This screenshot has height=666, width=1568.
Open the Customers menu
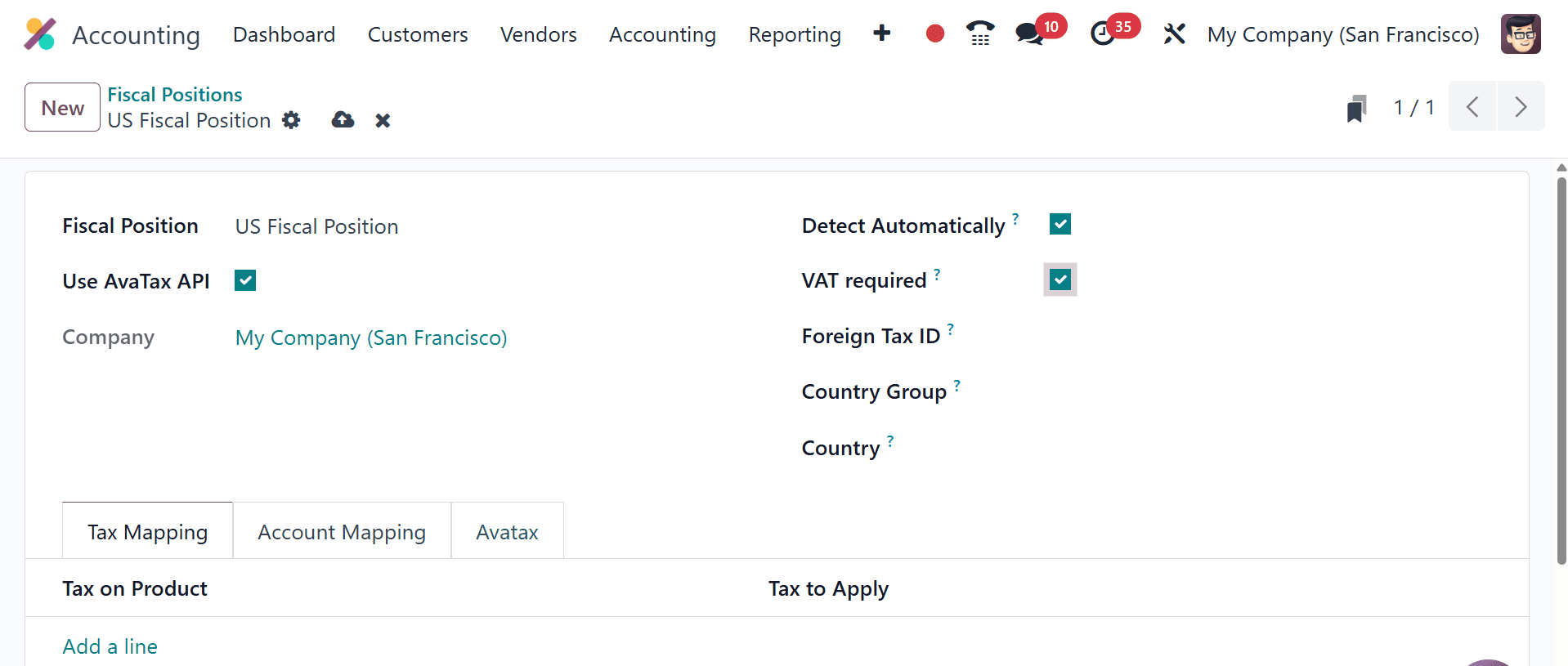418,34
